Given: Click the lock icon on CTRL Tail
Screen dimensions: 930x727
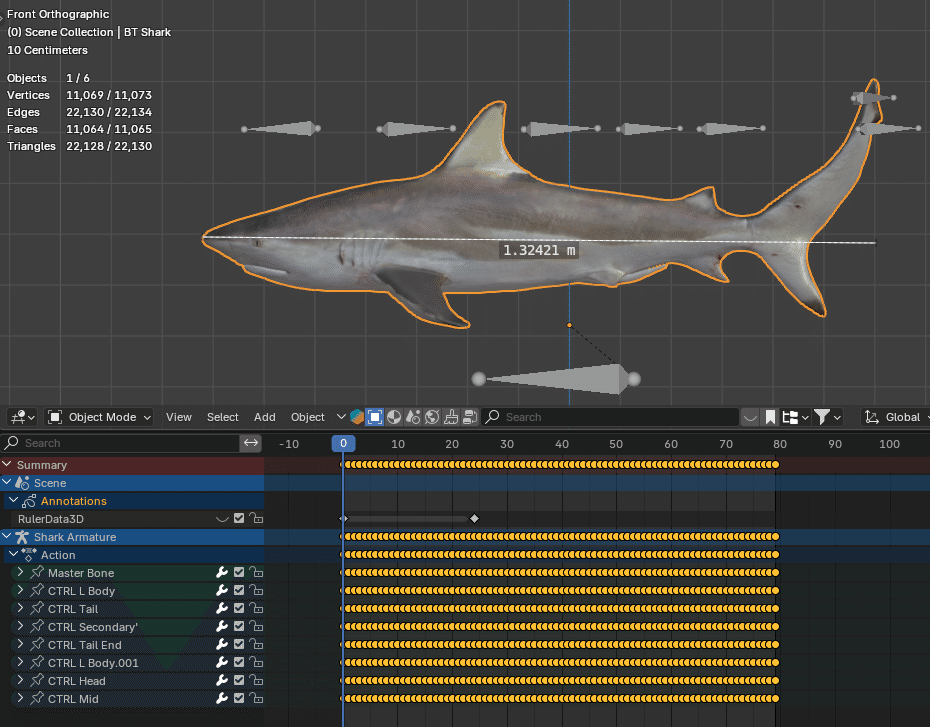Looking at the screenshot, I should tap(256, 608).
